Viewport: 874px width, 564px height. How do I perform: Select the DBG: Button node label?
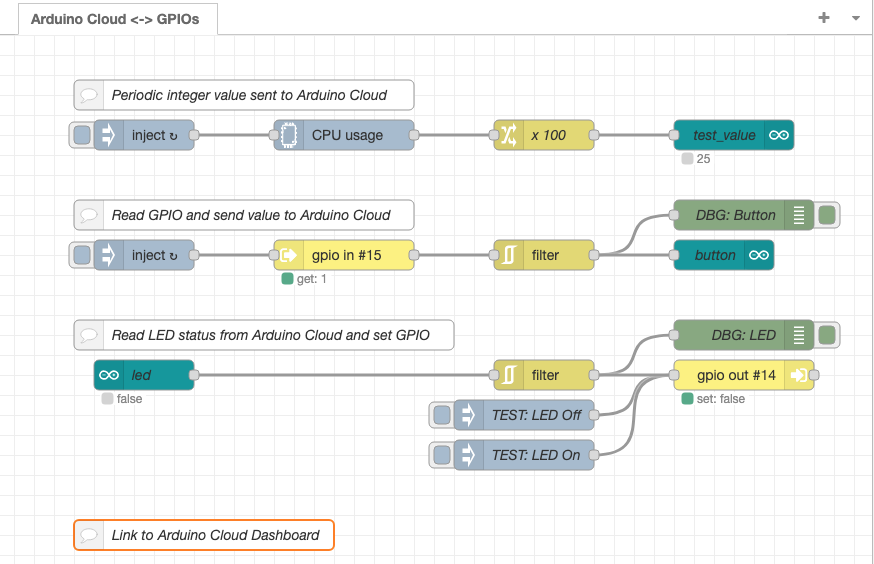(736, 215)
